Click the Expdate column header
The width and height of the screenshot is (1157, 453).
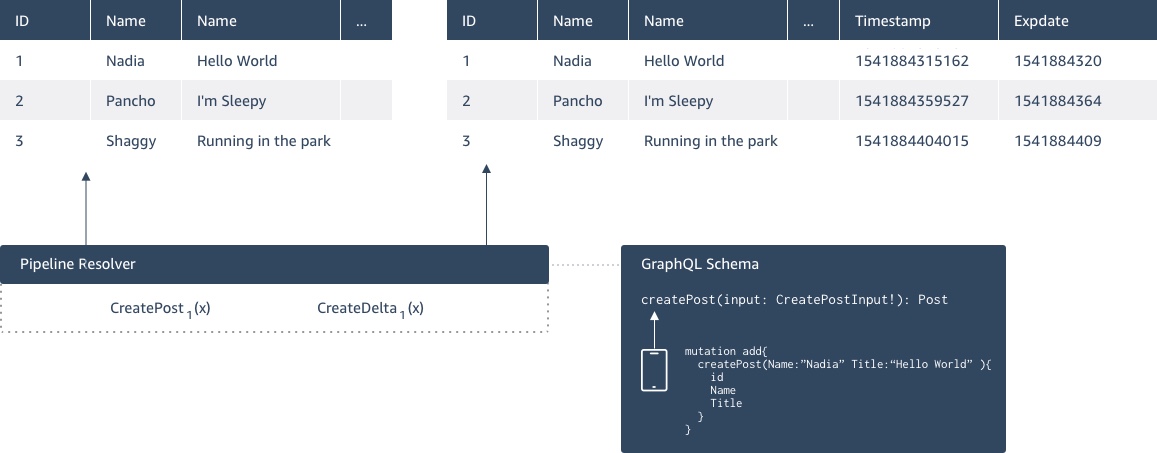click(x=1041, y=21)
